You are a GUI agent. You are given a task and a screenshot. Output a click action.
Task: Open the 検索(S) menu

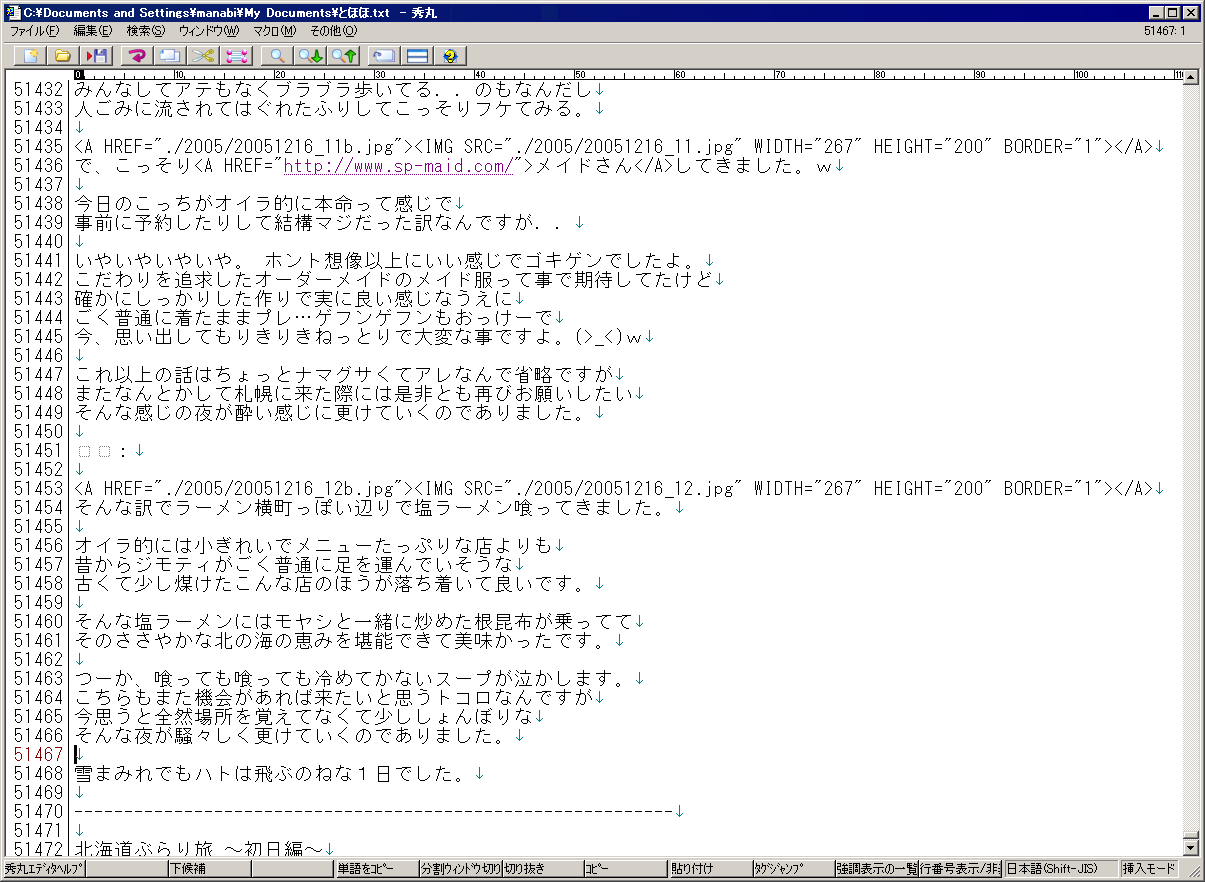[146, 31]
